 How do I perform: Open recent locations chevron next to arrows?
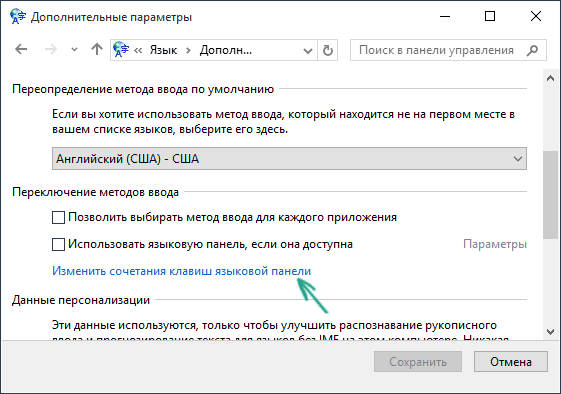tap(74, 50)
